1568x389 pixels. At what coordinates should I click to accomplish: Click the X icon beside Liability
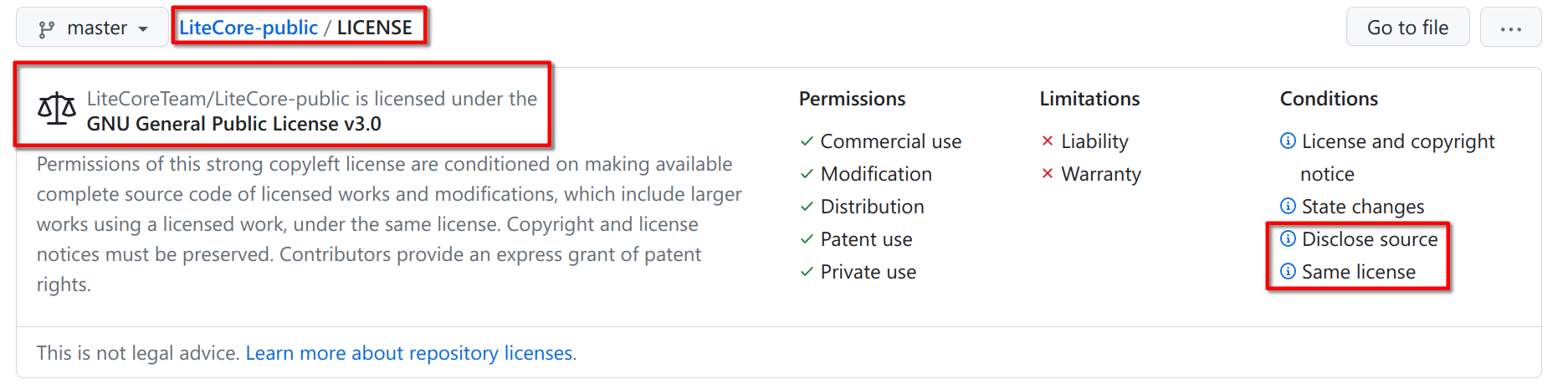1047,141
